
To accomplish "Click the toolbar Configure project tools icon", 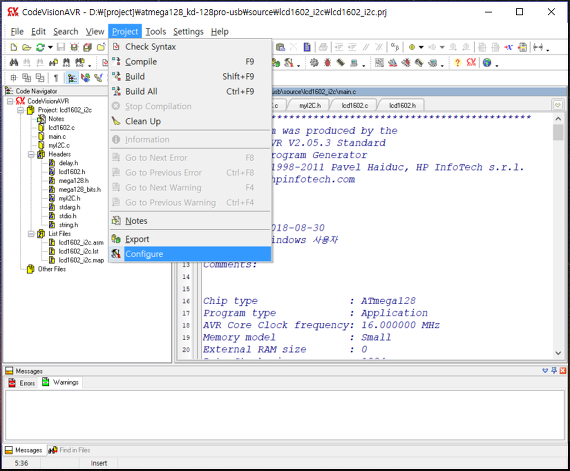I will tap(289, 63).
